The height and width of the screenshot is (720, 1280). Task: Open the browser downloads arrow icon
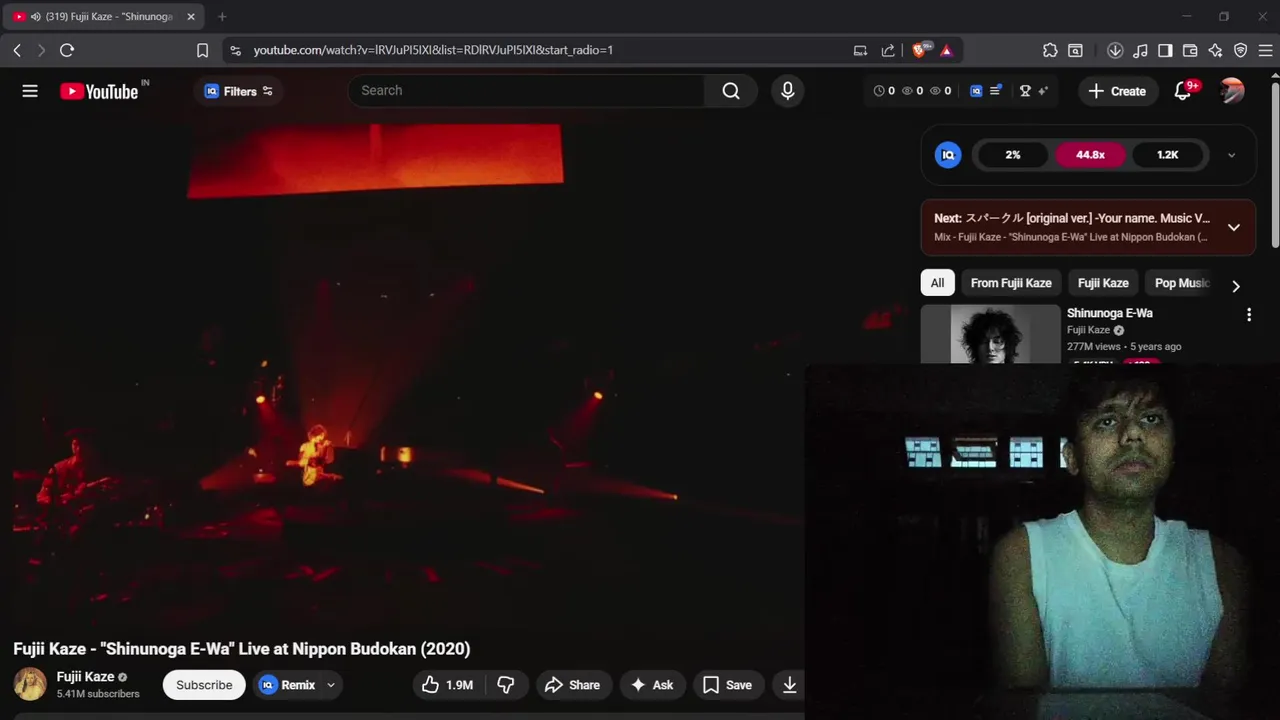[1115, 50]
